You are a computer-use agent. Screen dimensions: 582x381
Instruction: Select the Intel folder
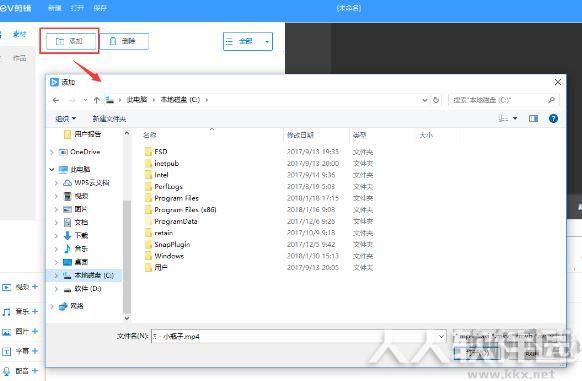click(x=161, y=175)
